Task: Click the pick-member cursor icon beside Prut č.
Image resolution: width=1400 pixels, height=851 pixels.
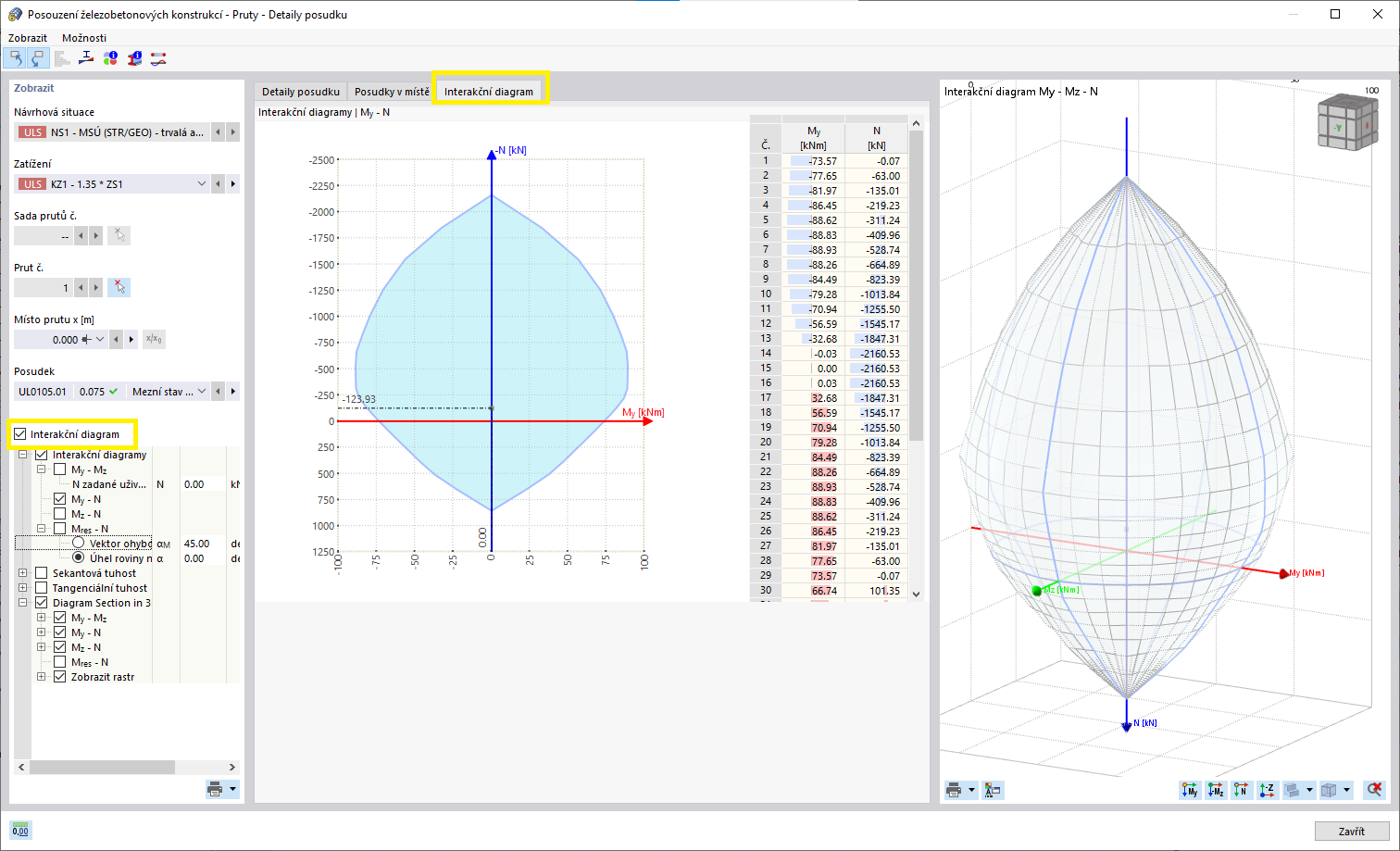Action: pyautogui.click(x=119, y=288)
